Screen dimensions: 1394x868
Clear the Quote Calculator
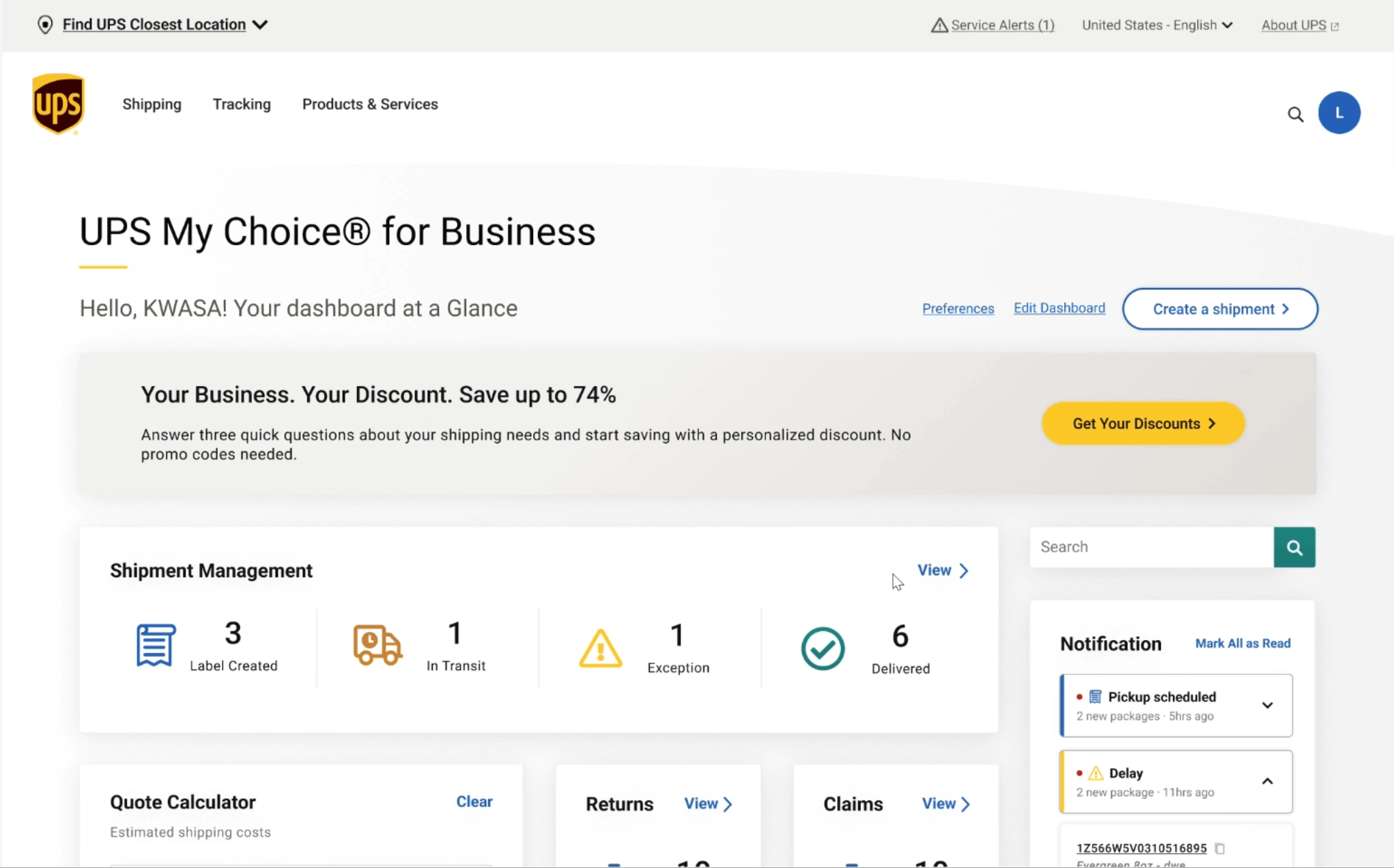click(x=474, y=802)
